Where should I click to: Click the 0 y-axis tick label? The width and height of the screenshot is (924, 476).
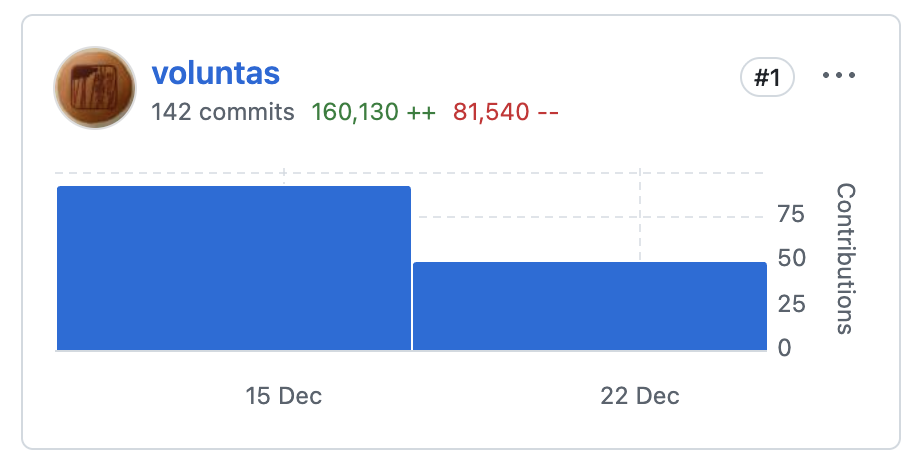(784, 348)
